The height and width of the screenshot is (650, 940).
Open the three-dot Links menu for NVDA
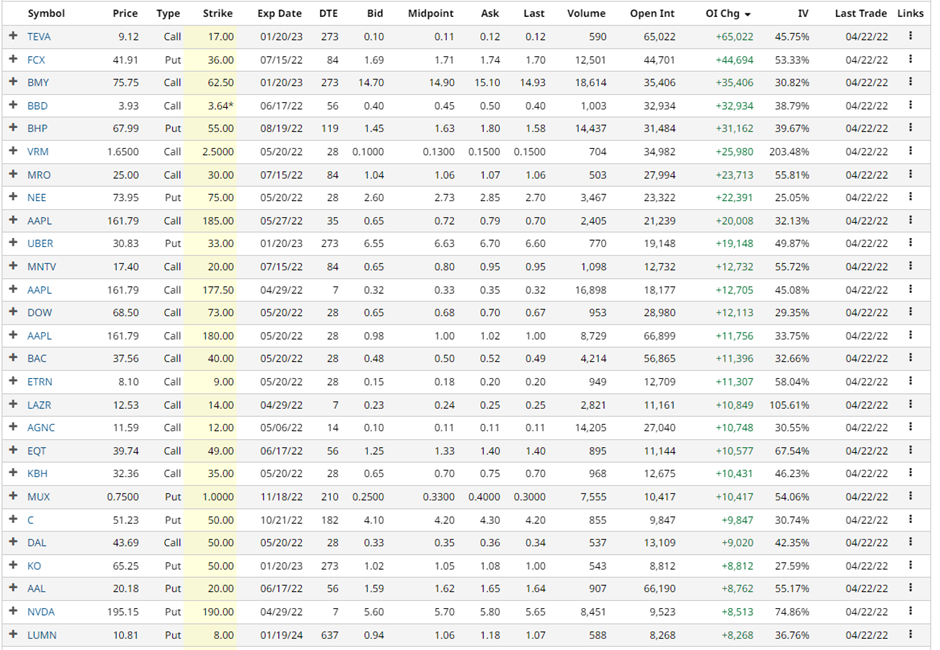coord(910,611)
